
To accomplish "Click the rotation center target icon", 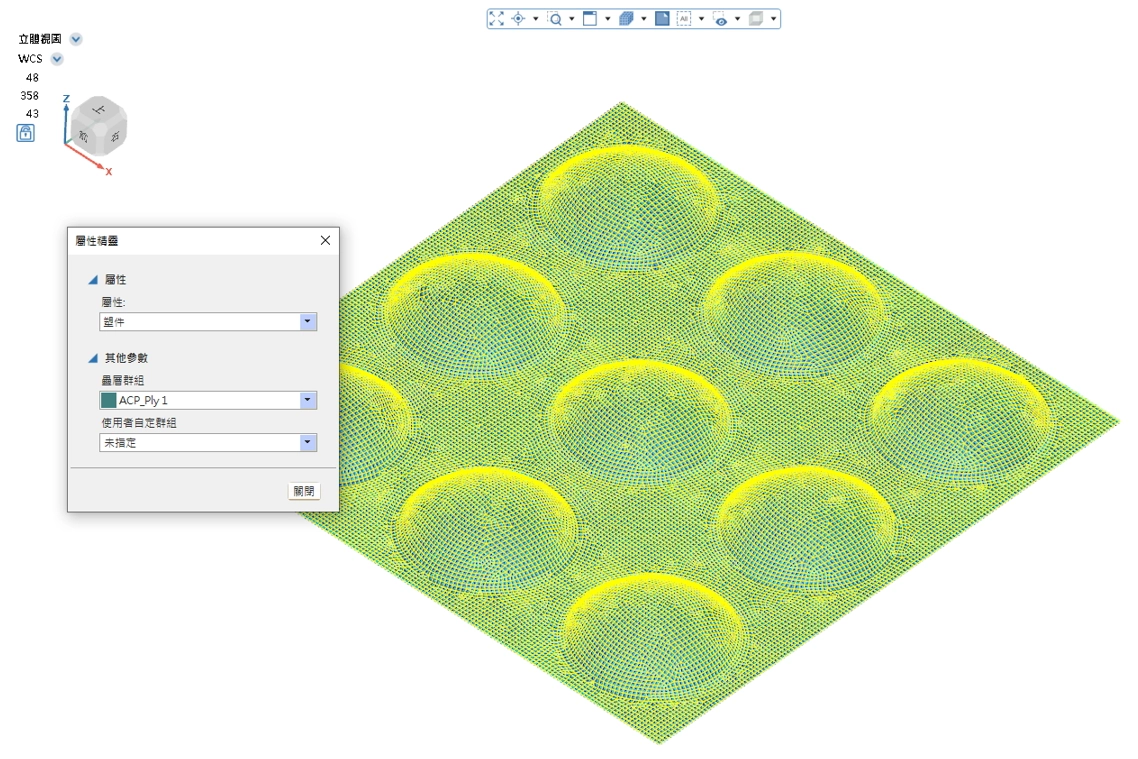I will click(518, 19).
